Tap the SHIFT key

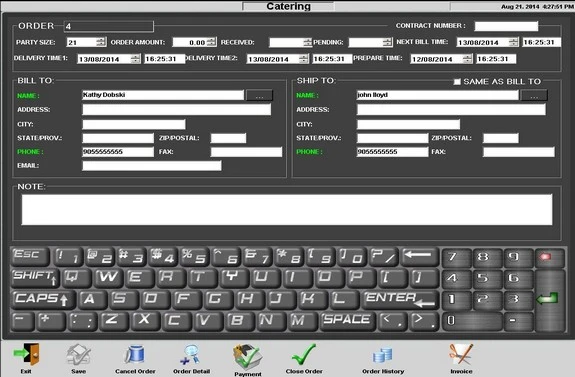35,278
